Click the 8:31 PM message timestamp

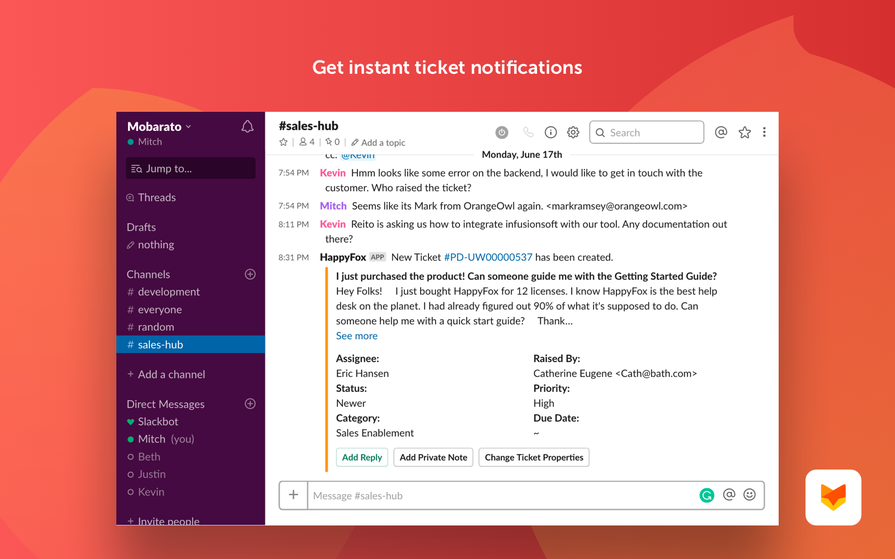293,258
